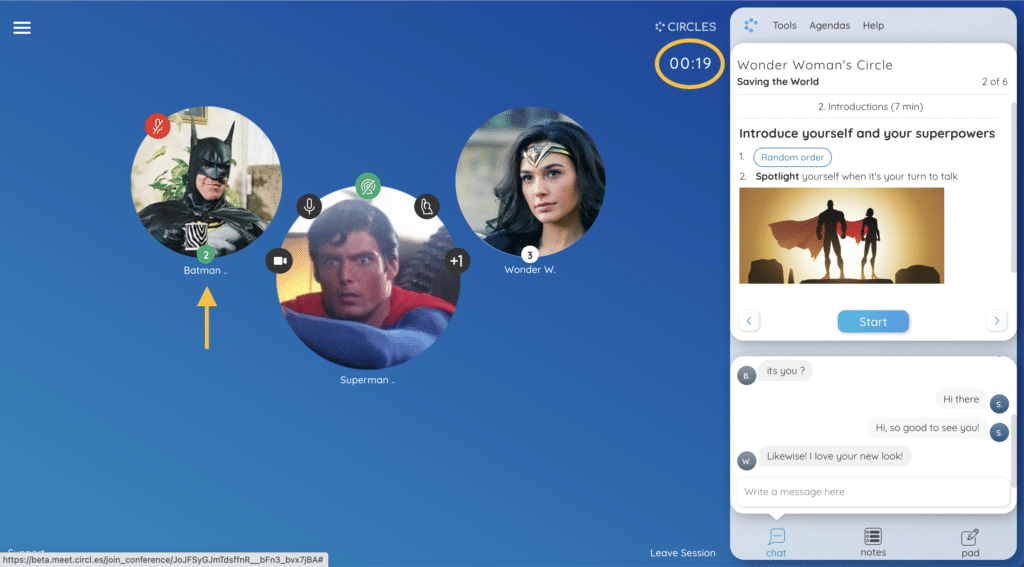Go to previous agenda step arrow

749,321
